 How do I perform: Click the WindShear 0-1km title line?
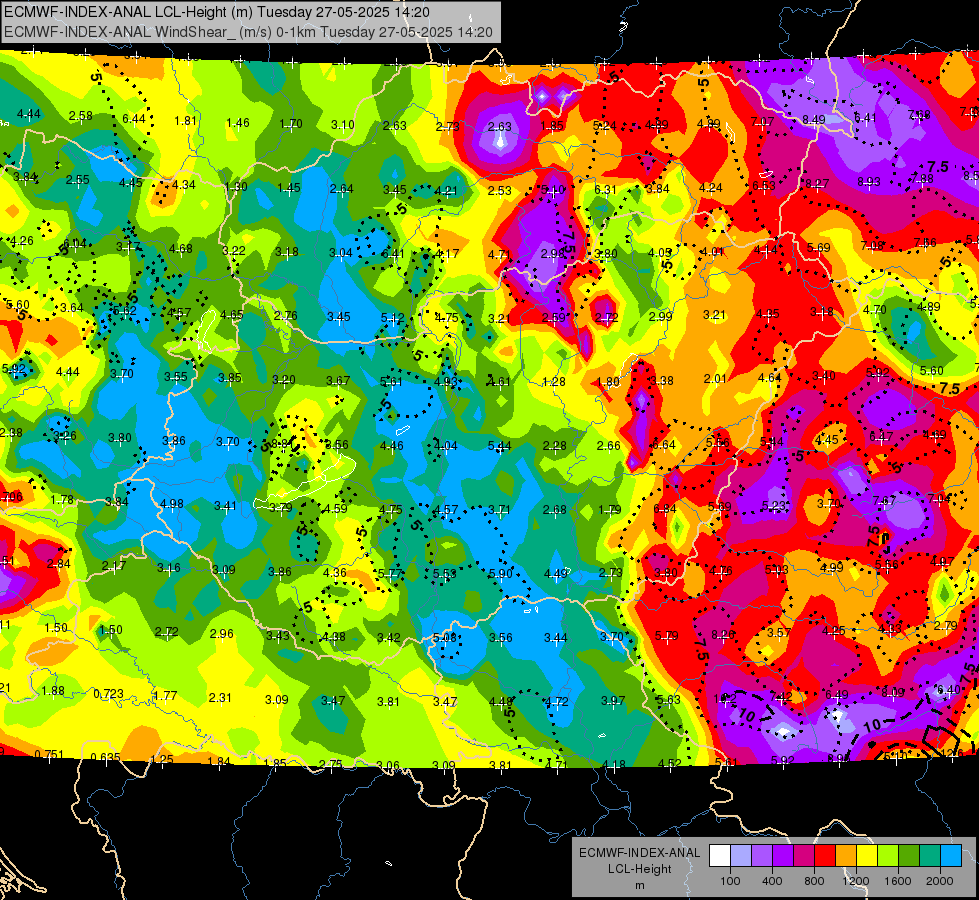(x=248, y=32)
